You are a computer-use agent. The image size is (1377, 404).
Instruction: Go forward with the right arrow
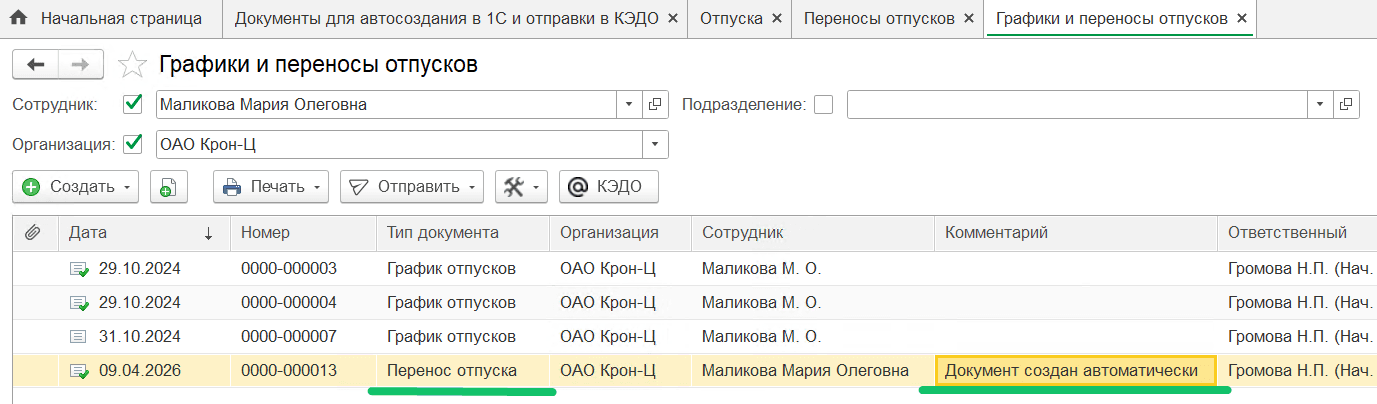click(82, 65)
